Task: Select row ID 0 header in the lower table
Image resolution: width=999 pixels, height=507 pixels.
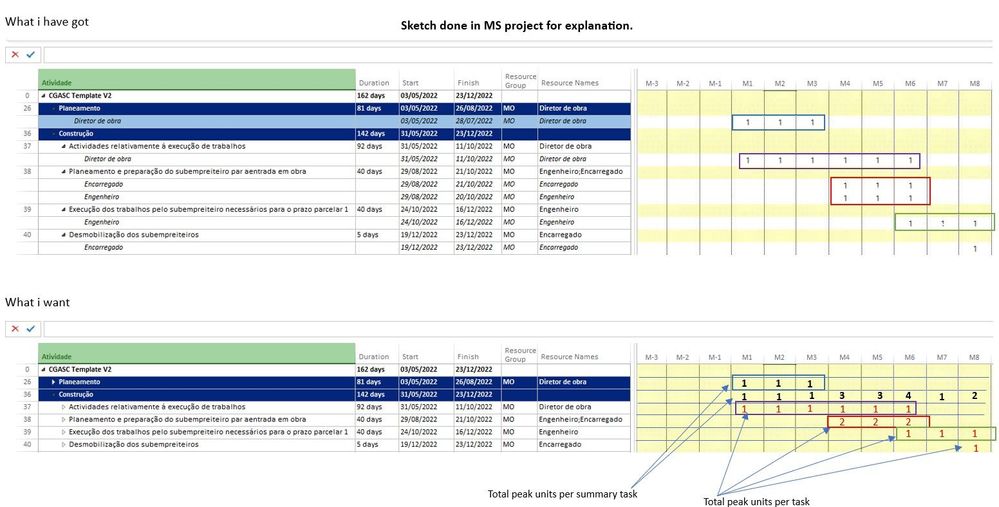Action: click(x=27, y=369)
